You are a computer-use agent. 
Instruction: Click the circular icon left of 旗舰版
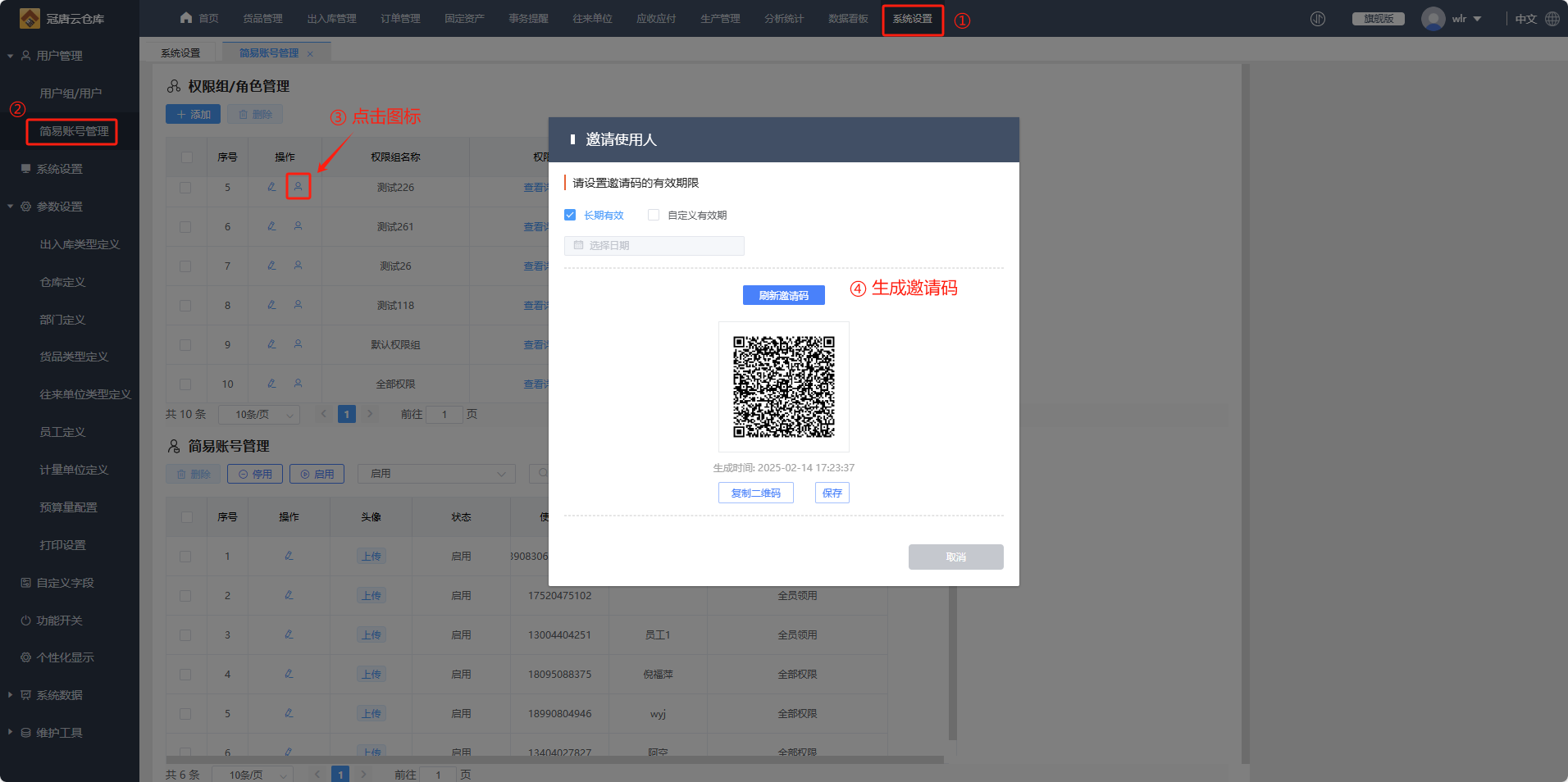click(1318, 19)
